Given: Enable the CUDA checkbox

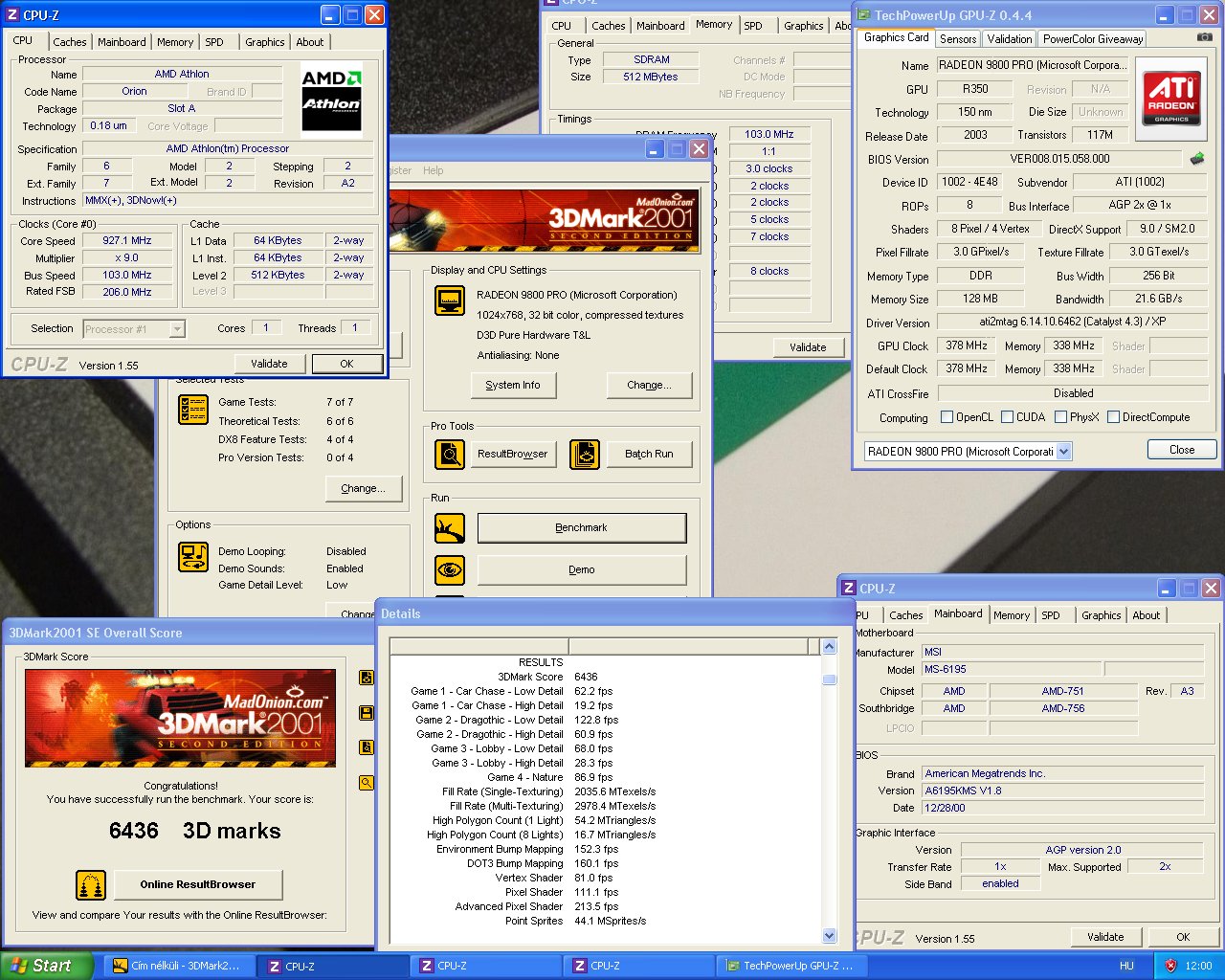Looking at the screenshot, I should click(x=1007, y=417).
